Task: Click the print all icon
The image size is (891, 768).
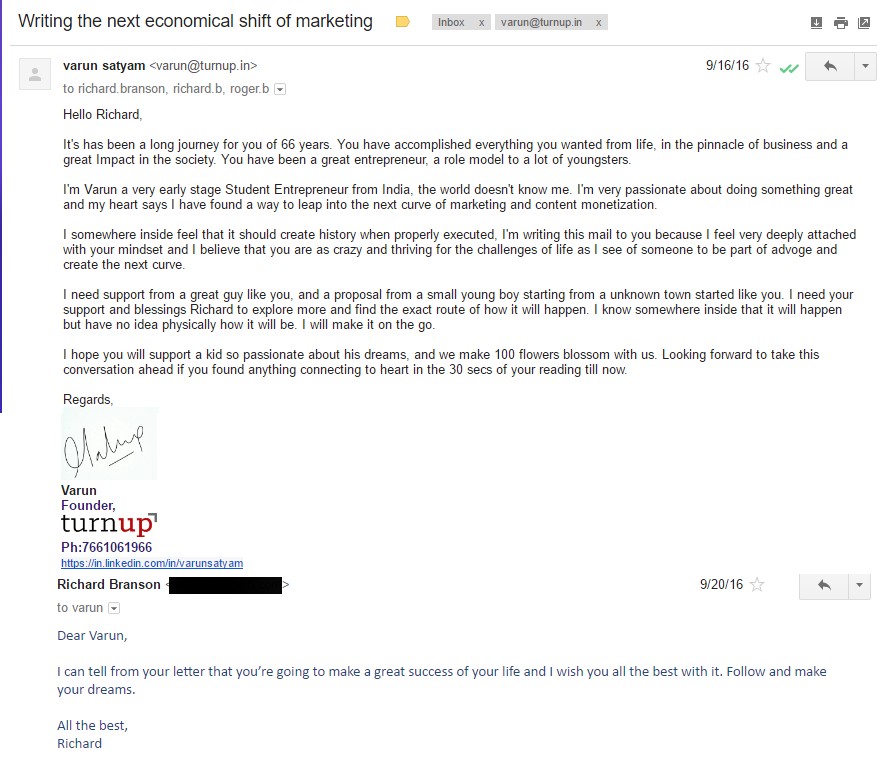Action: point(840,23)
